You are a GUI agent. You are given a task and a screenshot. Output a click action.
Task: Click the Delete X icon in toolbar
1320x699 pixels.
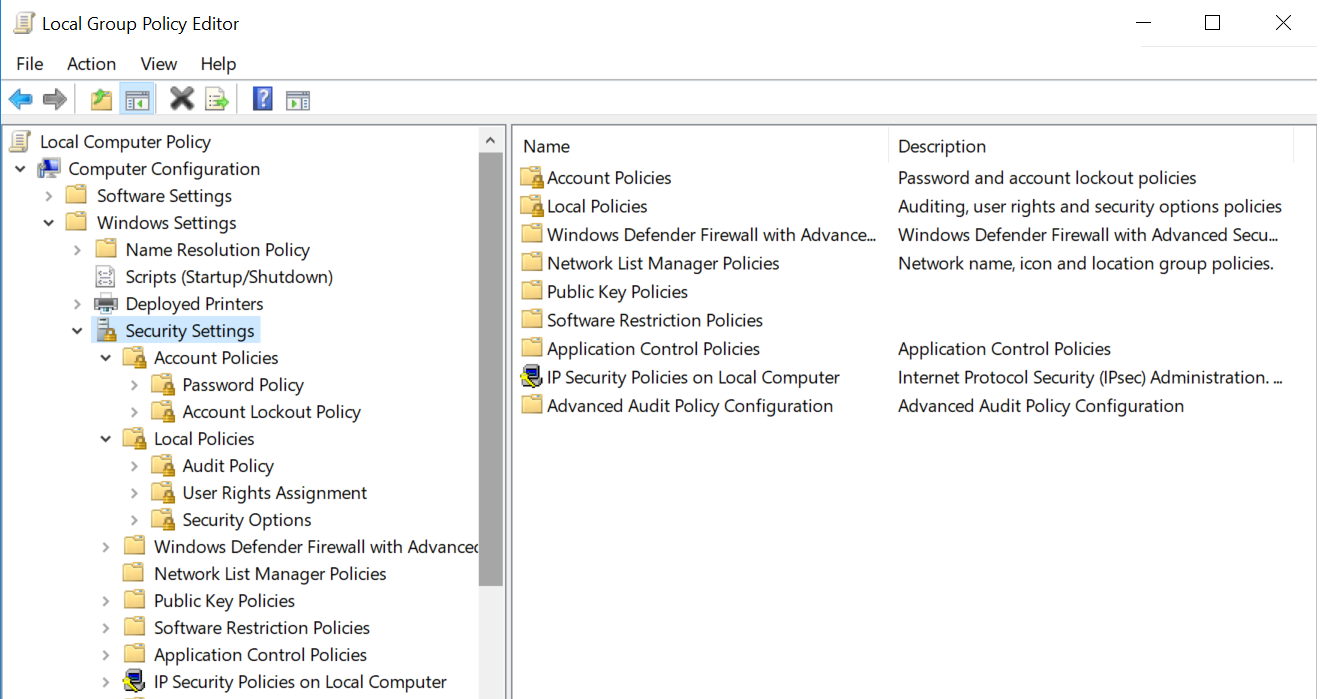(182, 98)
